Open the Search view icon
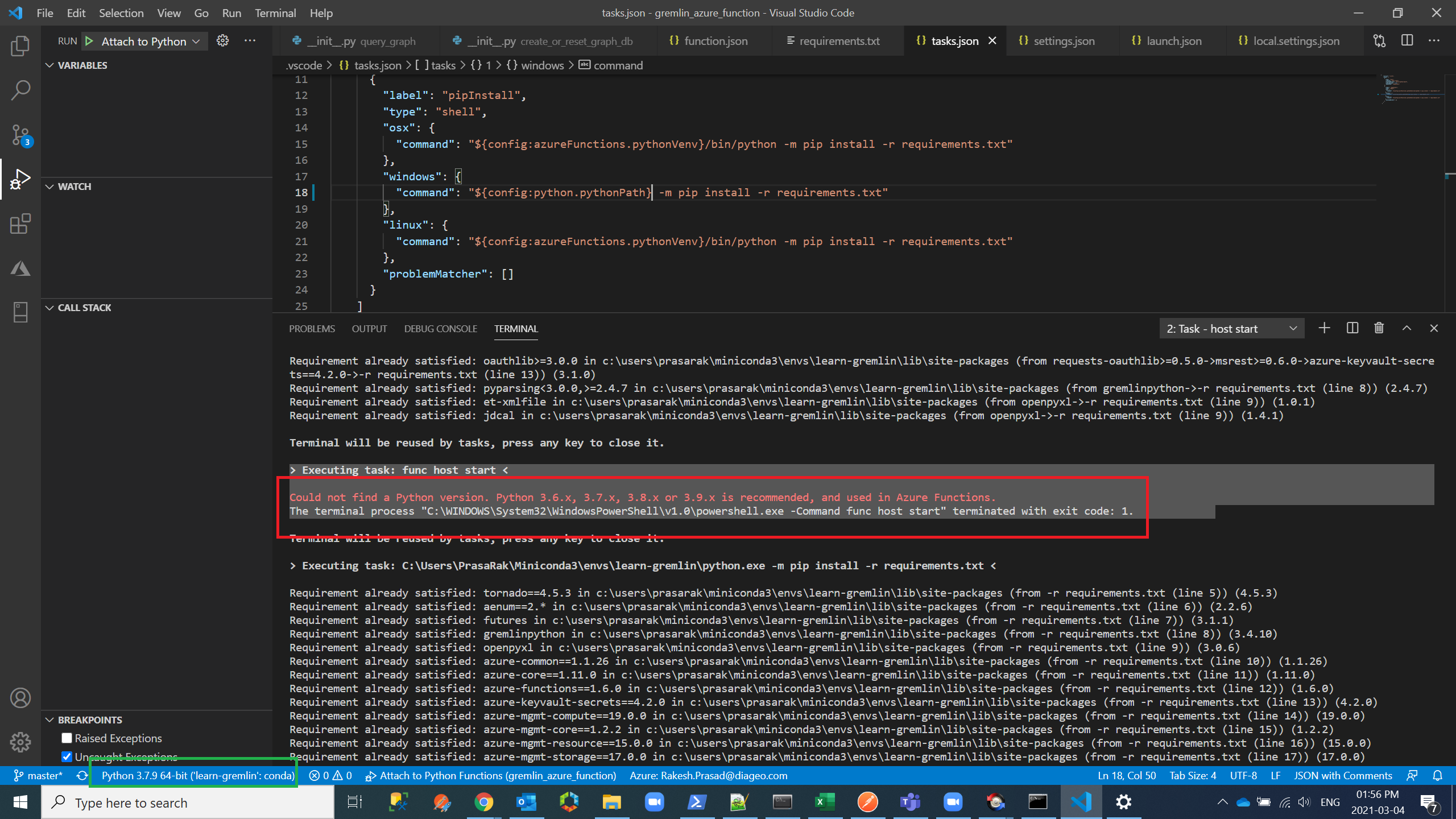The image size is (1456, 819). coord(20,90)
